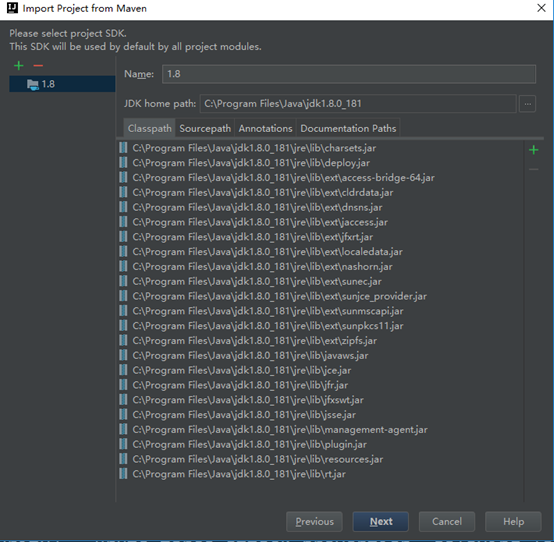This screenshot has height=542, width=554.
Task: Select the 1.8 SDK in list
Action: pos(62,84)
